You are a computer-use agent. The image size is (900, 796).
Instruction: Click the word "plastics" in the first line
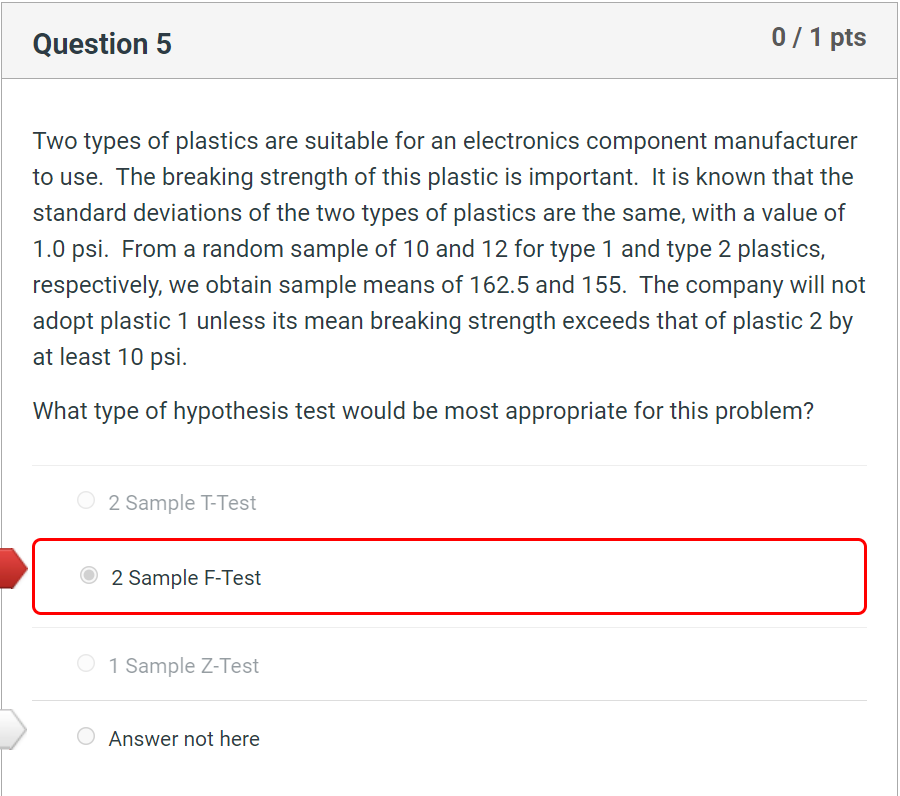pyautogui.click(x=217, y=141)
